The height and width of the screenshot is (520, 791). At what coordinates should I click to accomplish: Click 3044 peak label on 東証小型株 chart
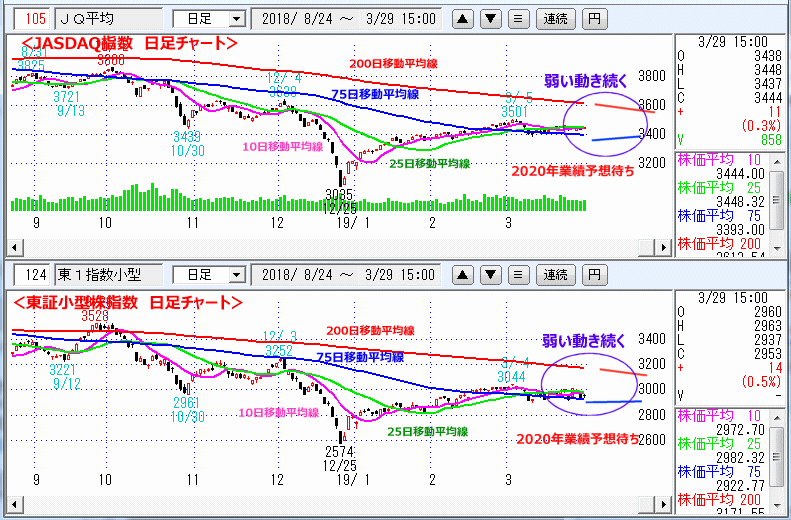(511, 377)
